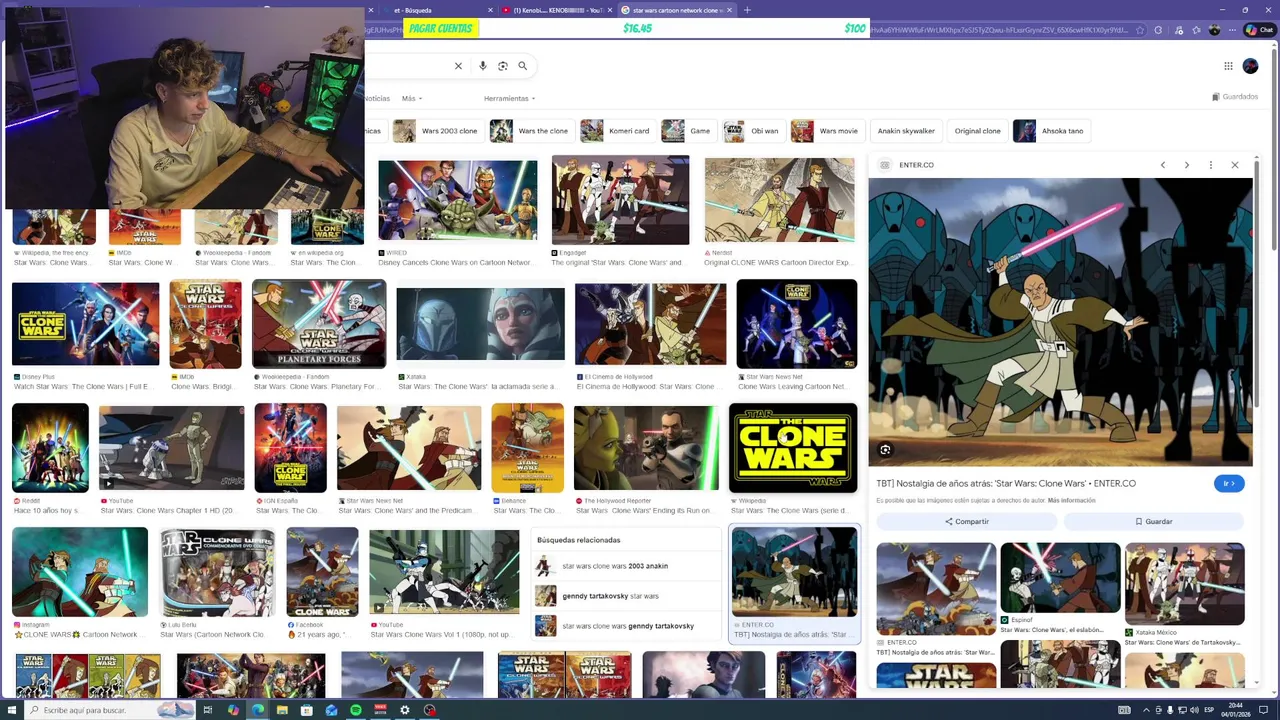This screenshot has width=1280, height=720.
Task: Search the previewed image with Lens icon
Action: tap(885, 450)
